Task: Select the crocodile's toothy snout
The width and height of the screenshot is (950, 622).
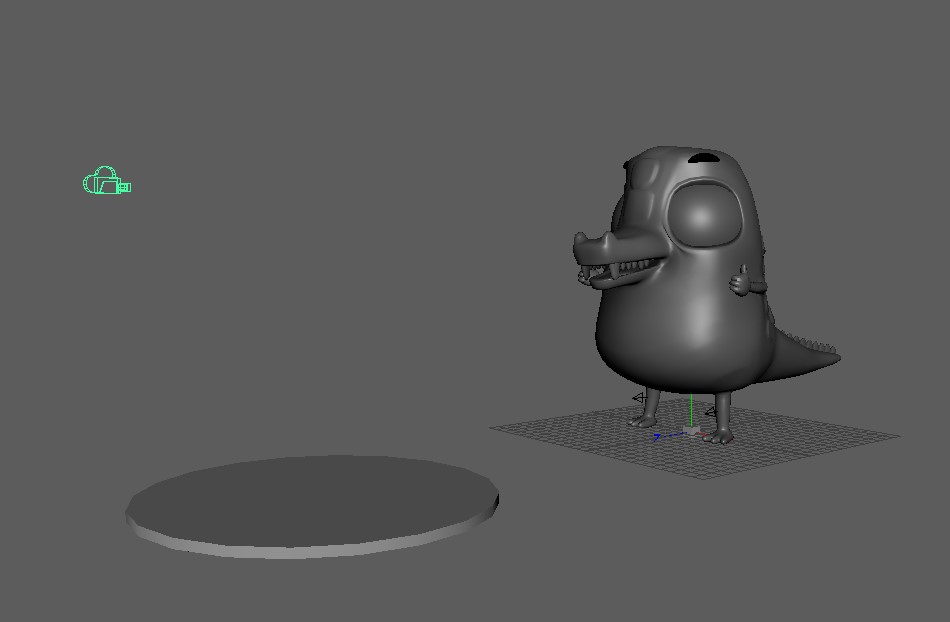Action: point(618,259)
